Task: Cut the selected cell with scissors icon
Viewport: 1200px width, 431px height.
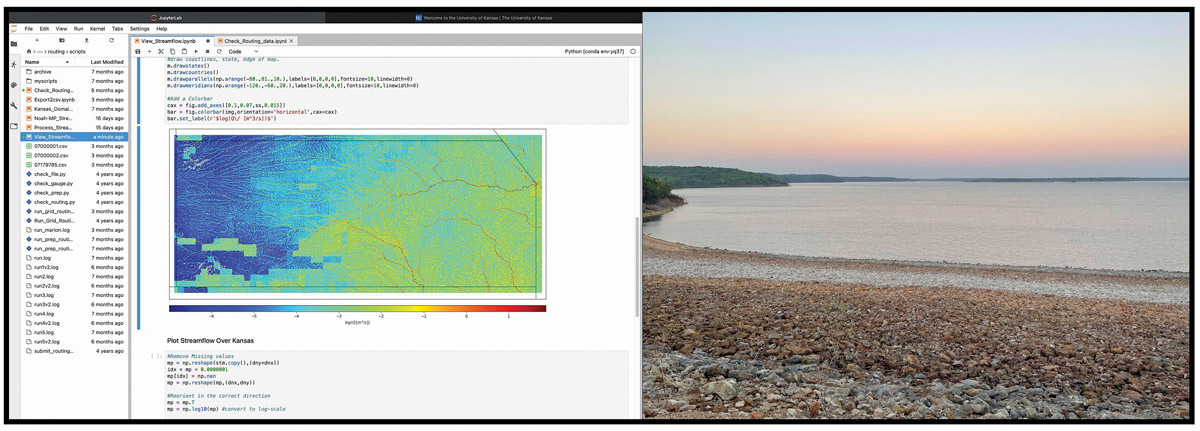Action: point(161,51)
